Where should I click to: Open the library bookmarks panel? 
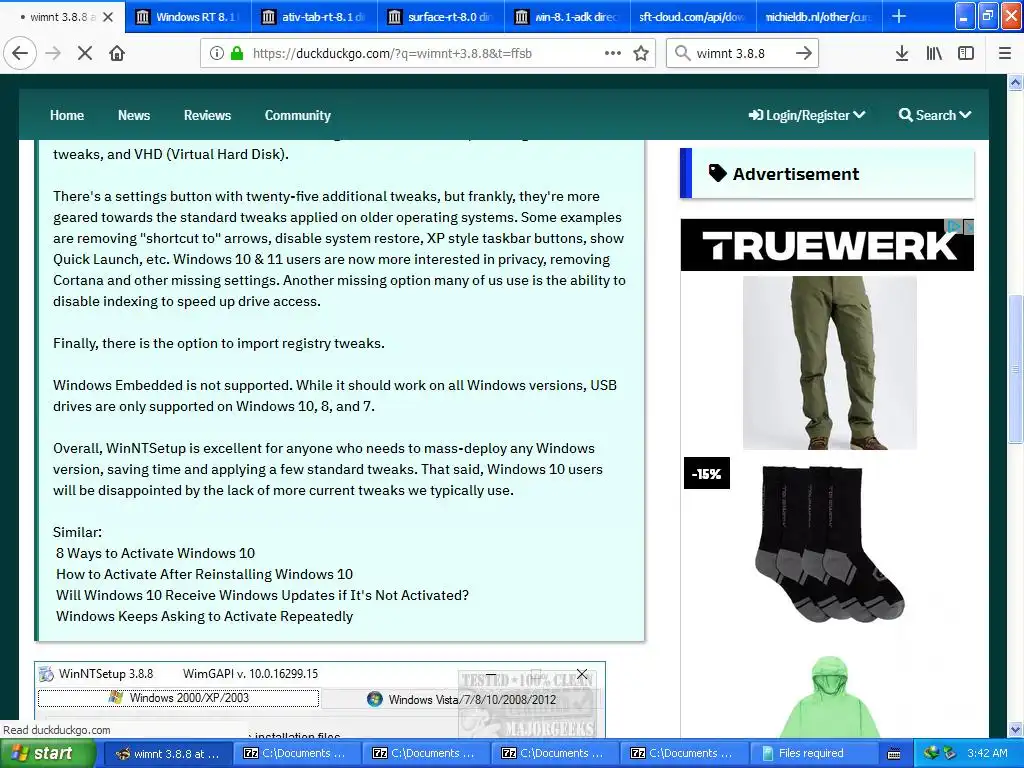(934, 54)
